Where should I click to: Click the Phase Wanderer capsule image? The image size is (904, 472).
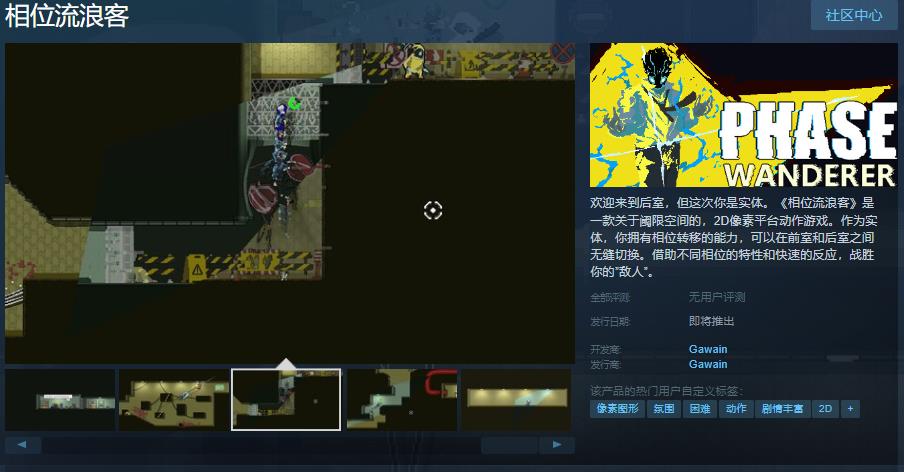coord(743,115)
